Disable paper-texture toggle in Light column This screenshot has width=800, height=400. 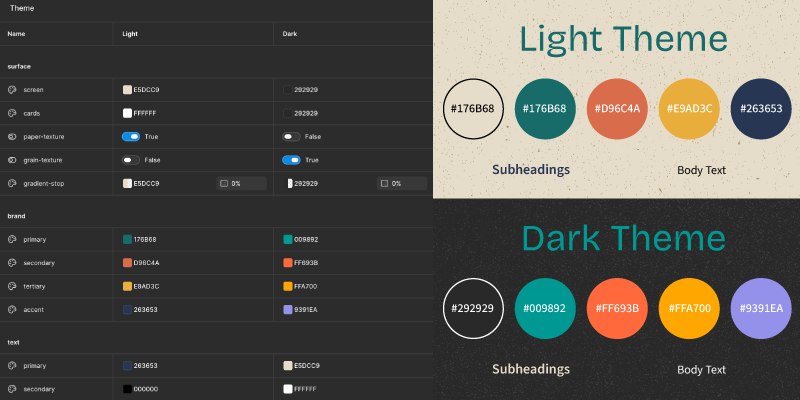click(131, 137)
